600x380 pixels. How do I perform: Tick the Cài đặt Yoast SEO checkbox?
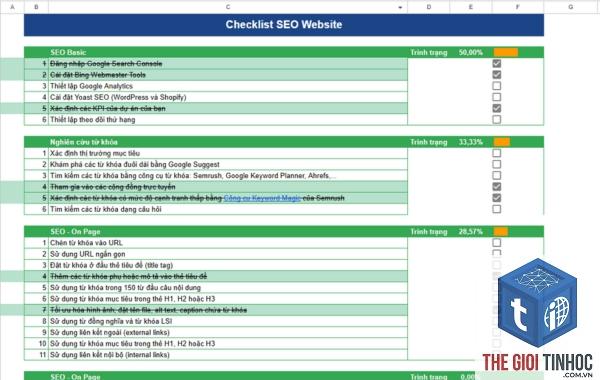click(x=497, y=97)
